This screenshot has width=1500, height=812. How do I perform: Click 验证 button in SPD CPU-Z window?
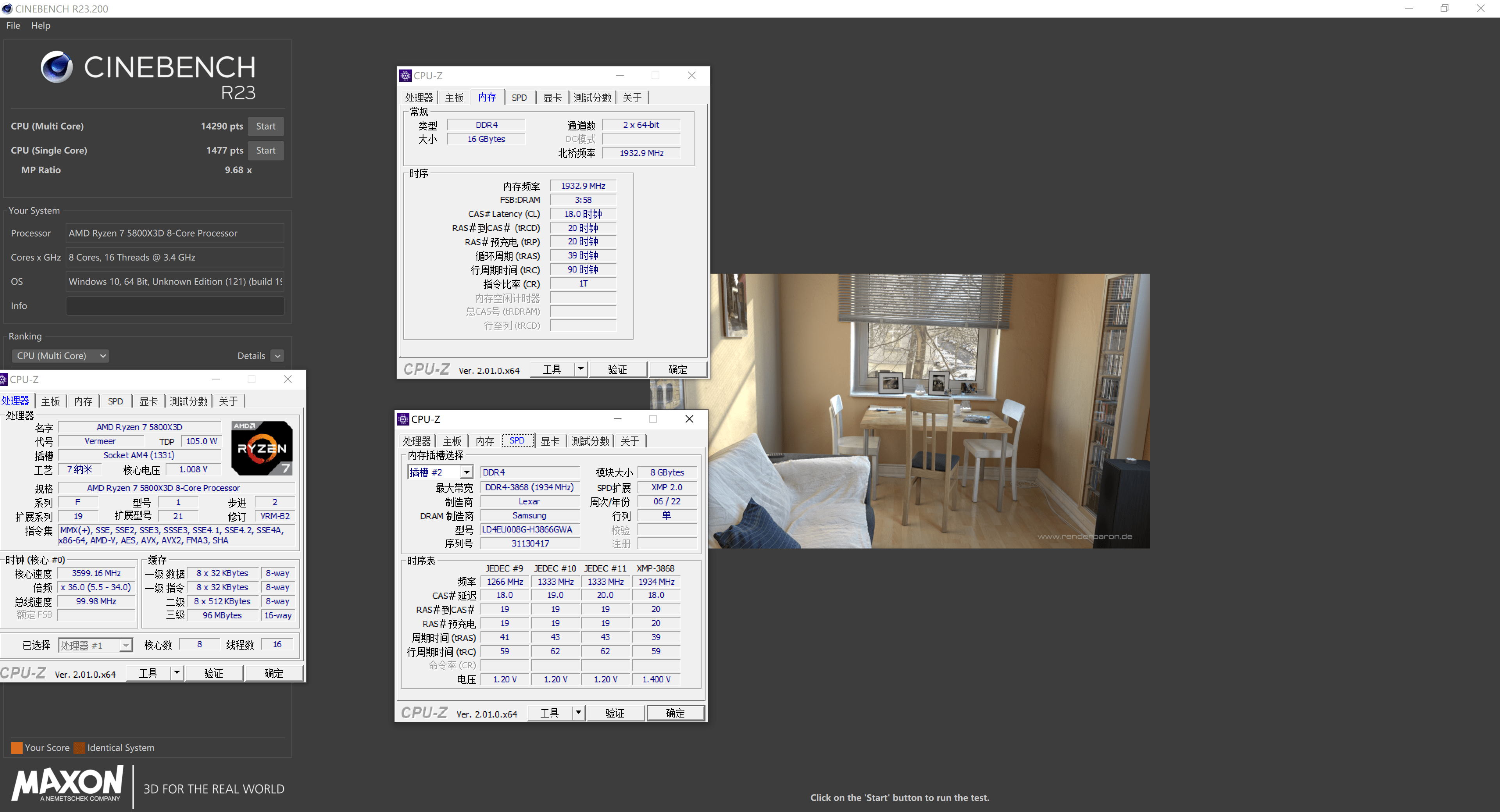(616, 713)
